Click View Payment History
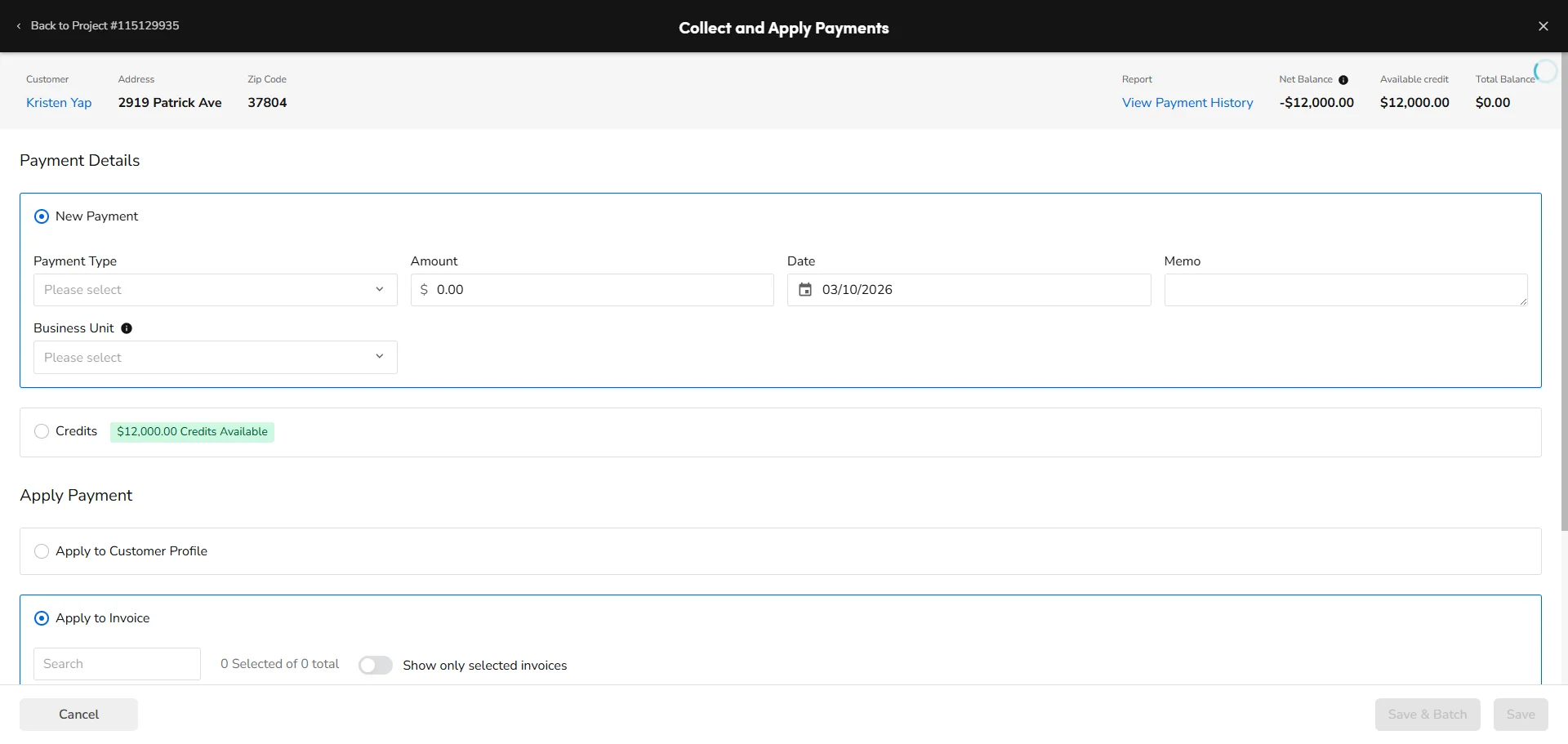The width and height of the screenshot is (1568, 744). (x=1187, y=102)
